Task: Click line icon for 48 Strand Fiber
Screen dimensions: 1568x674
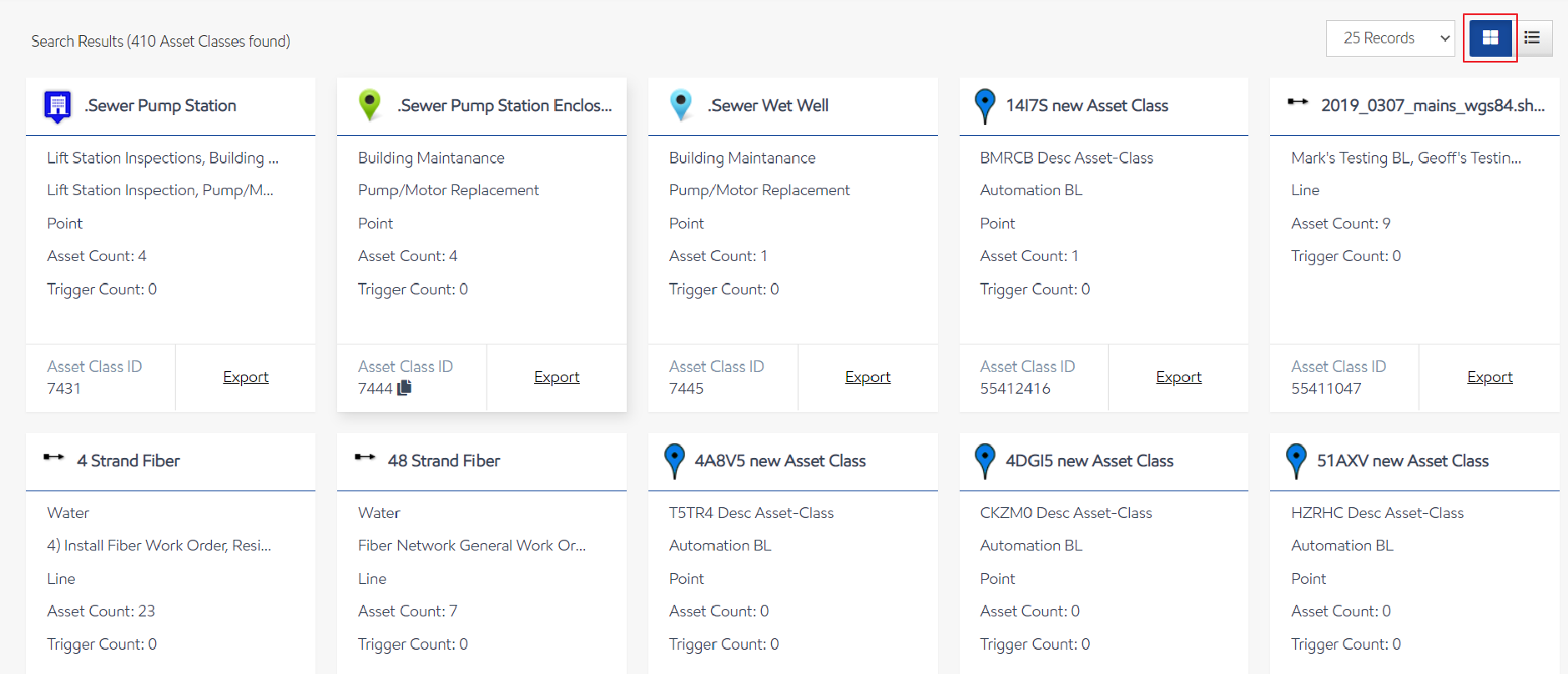Action: click(365, 457)
